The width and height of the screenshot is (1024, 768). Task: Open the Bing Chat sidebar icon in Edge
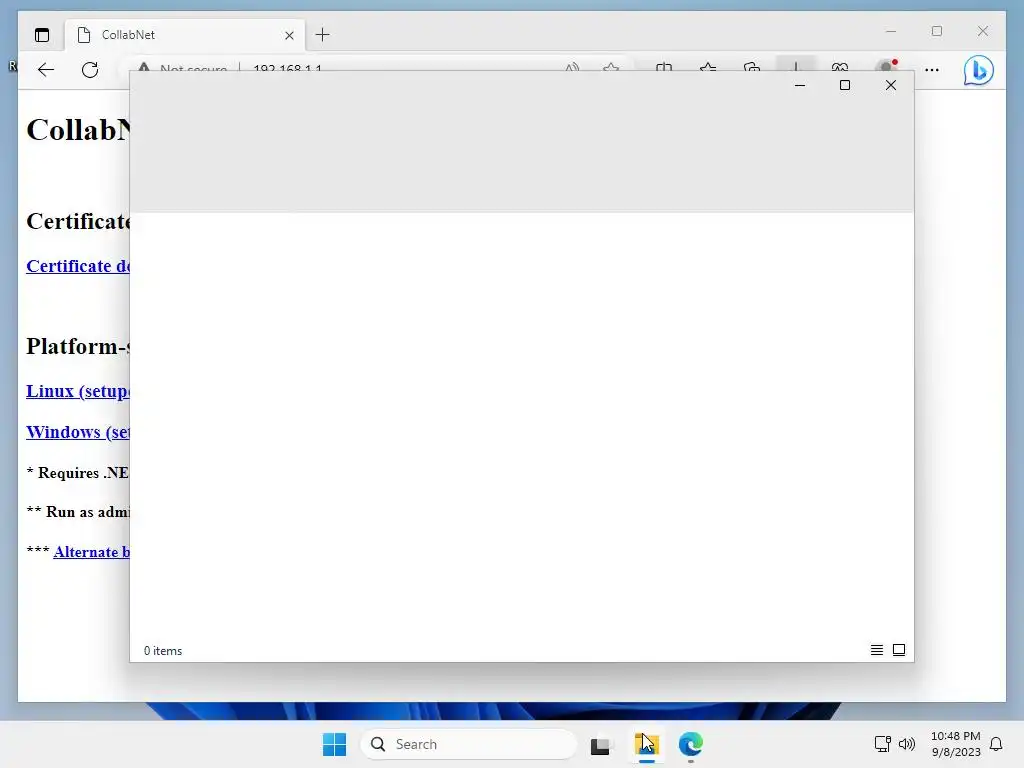978,71
